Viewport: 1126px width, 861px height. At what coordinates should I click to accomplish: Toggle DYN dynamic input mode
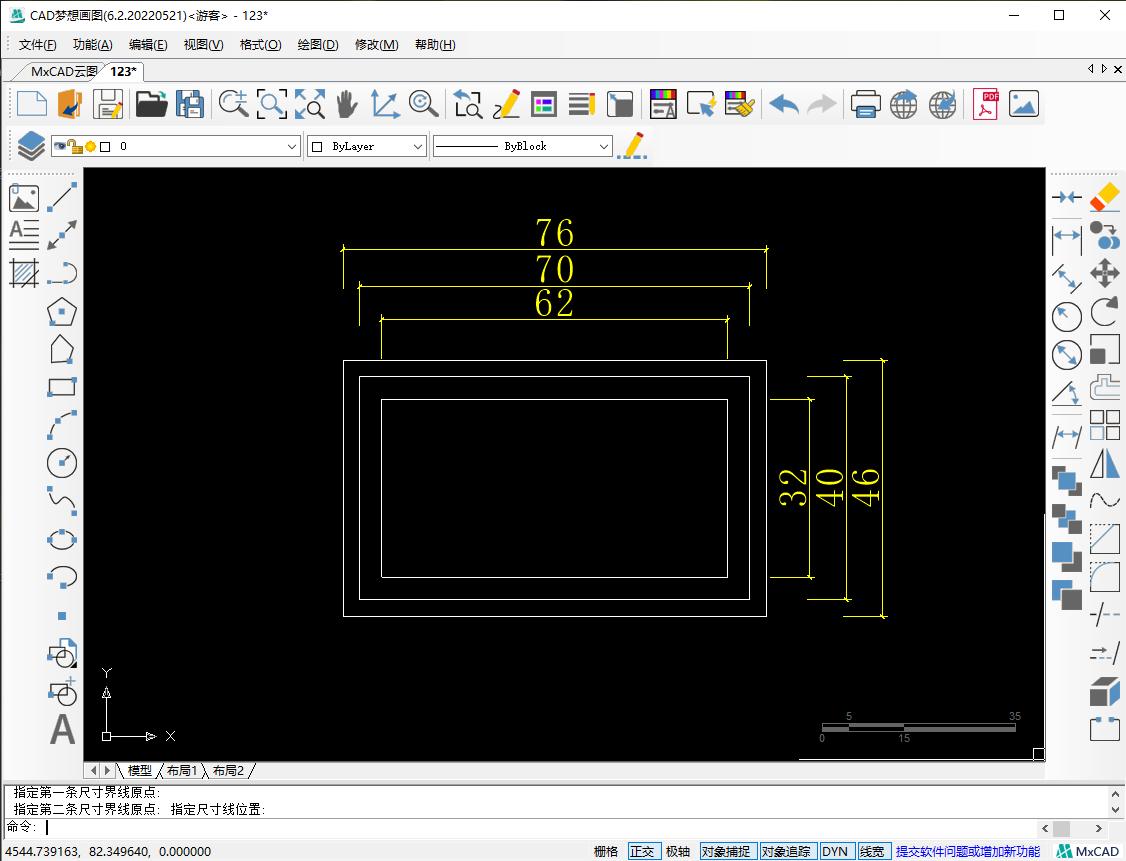point(834,851)
